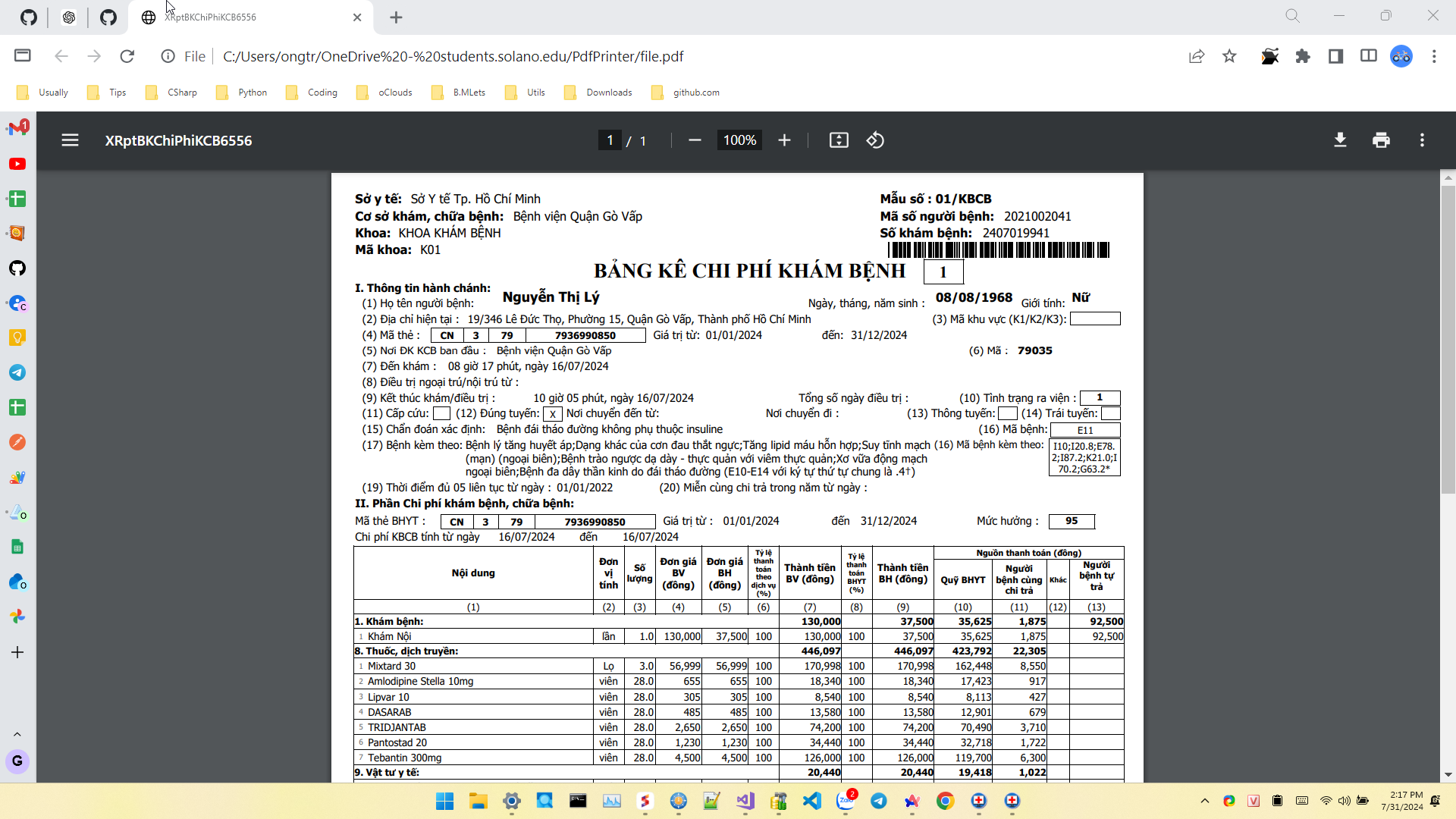The image size is (1456, 819).
Task: Click the zoom percentage field showing 100%
Action: [x=739, y=140]
